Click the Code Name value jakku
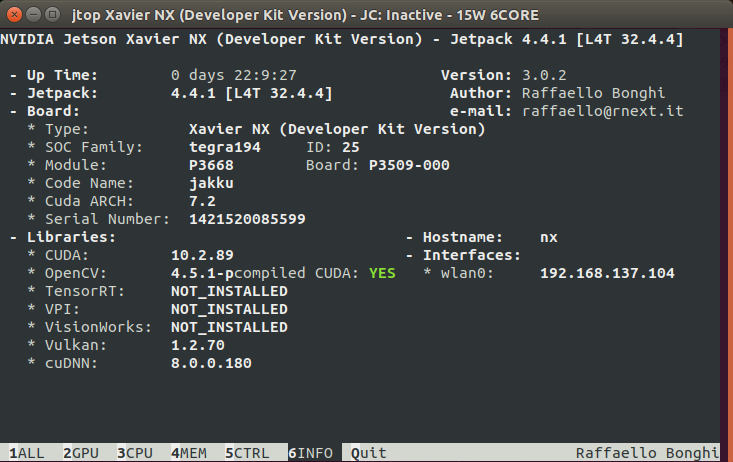The width and height of the screenshot is (733, 462). [211, 183]
